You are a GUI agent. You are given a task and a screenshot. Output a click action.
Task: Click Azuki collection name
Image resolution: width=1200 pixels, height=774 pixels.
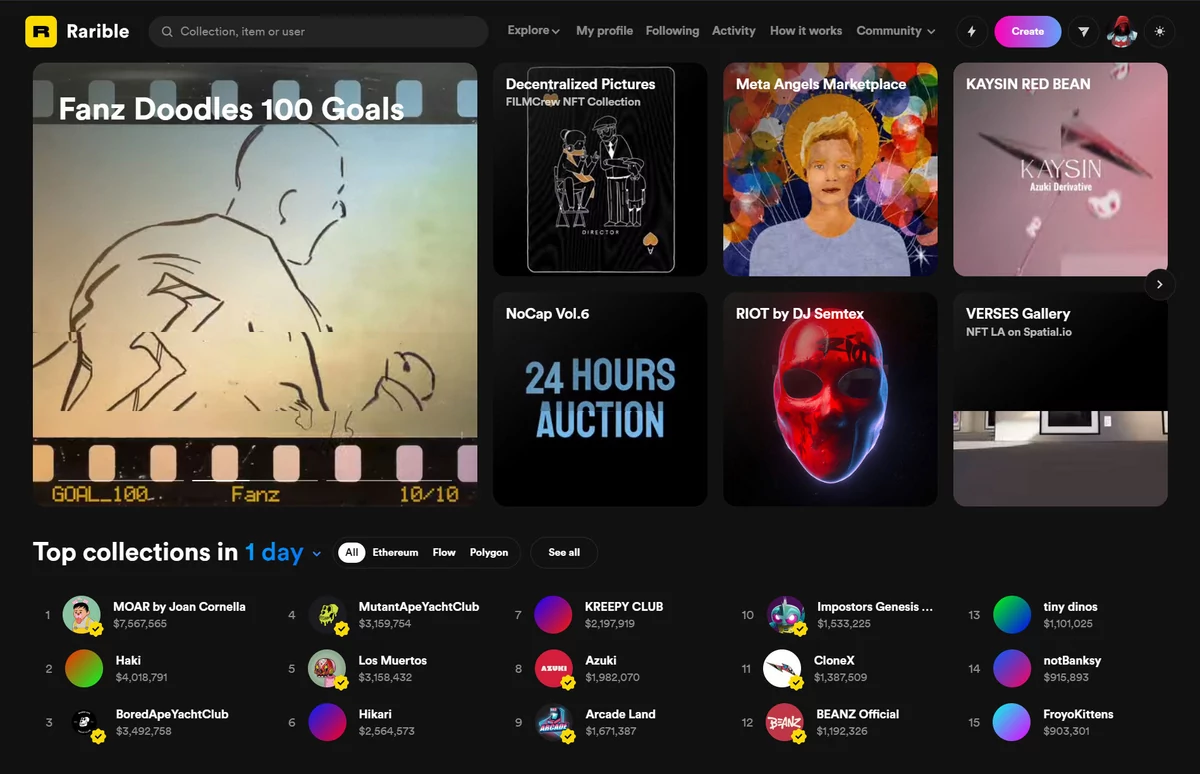point(601,661)
